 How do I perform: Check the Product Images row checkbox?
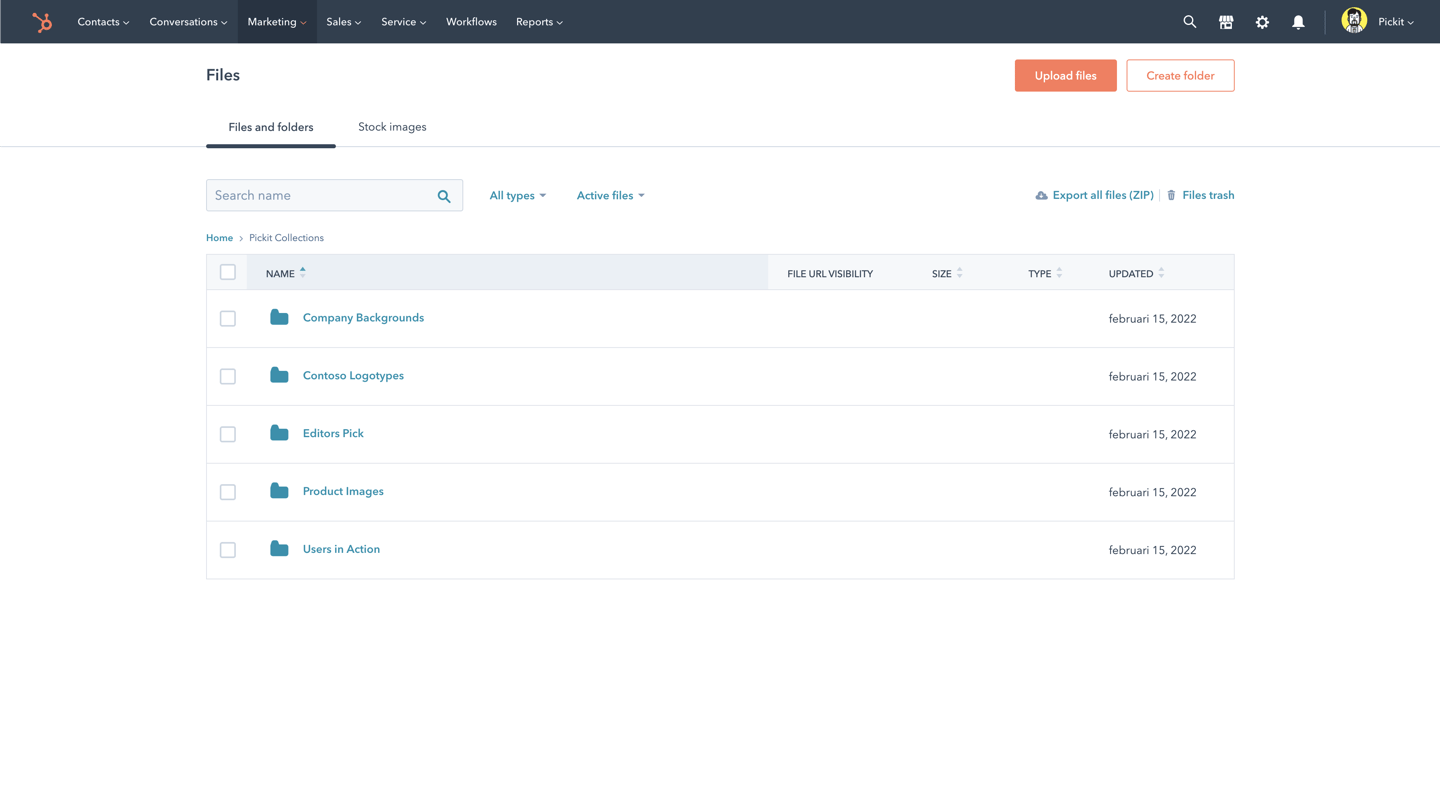[x=228, y=492]
